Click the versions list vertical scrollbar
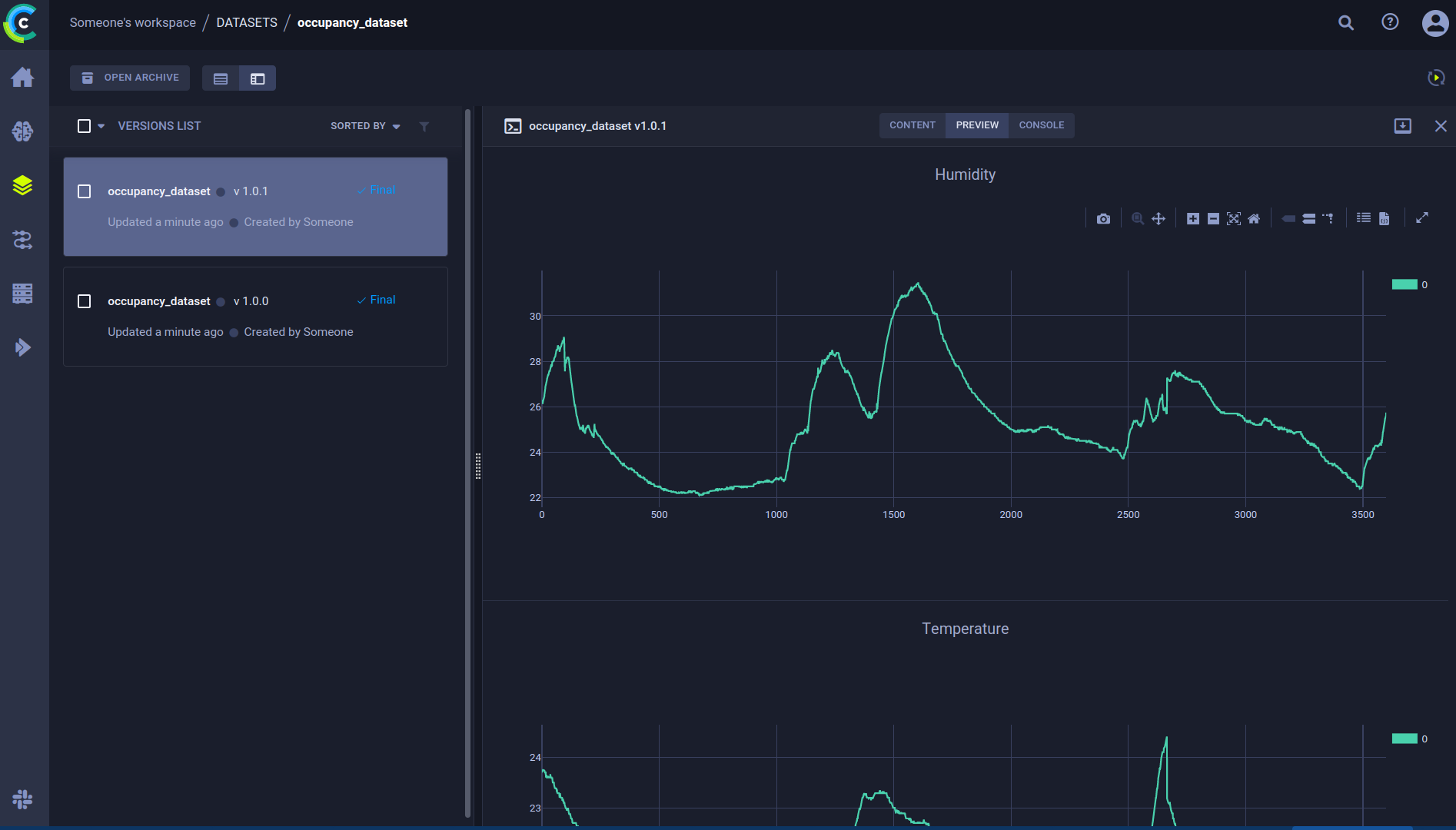The height and width of the screenshot is (830, 1456). (467, 463)
